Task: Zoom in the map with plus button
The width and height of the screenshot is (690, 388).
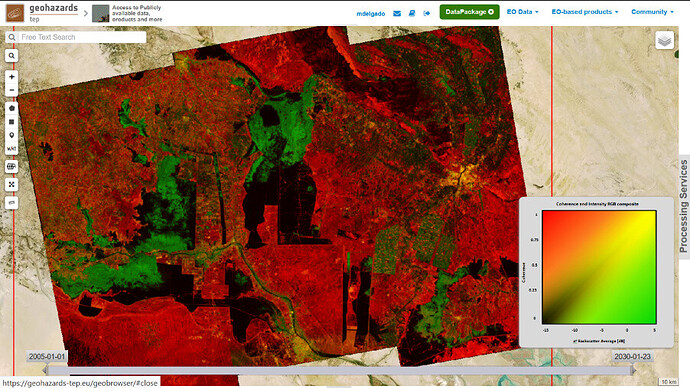Action: (11, 77)
